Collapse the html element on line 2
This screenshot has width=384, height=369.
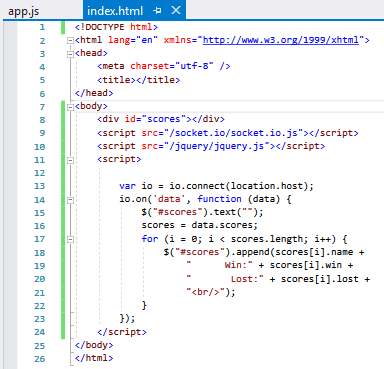70,40
